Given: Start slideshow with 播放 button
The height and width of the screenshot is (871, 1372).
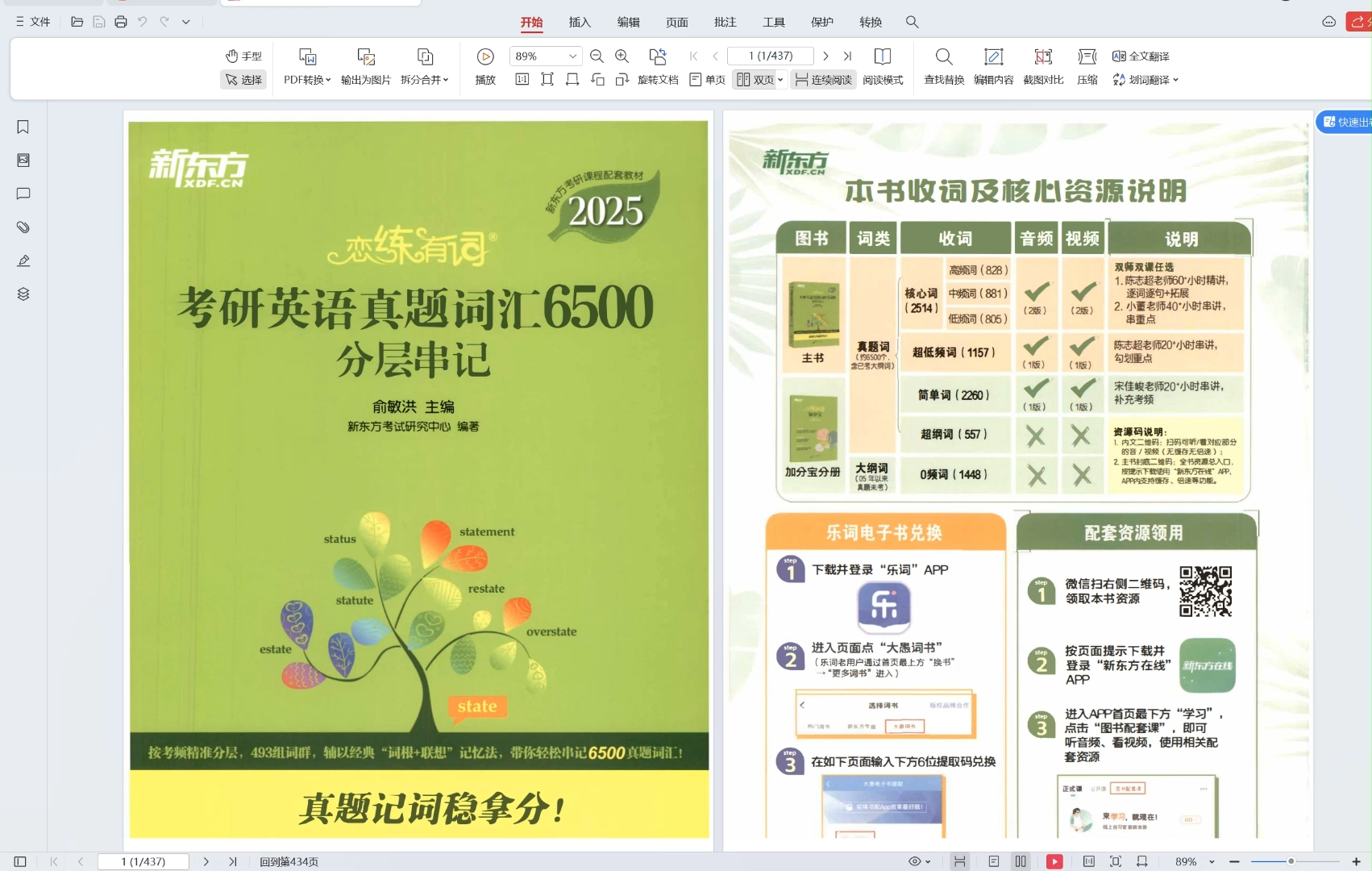Looking at the screenshot, I should coord(485,66).
